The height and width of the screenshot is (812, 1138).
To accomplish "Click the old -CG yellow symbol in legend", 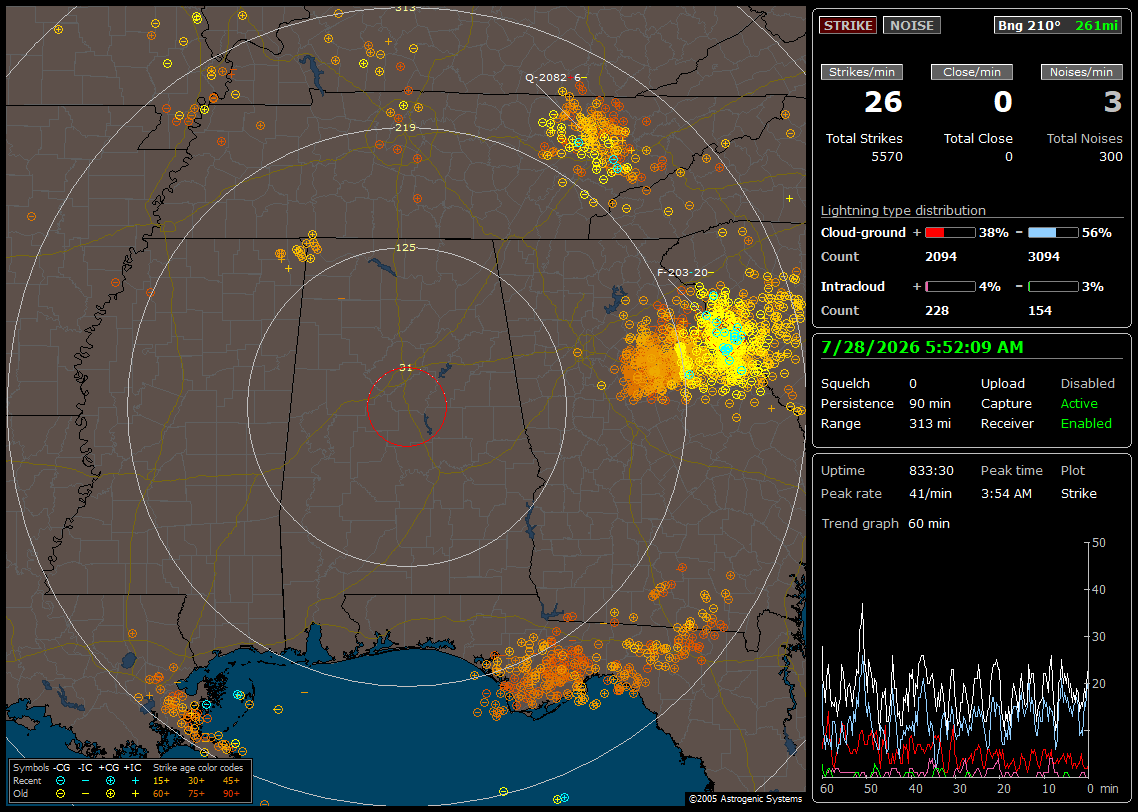I will 60,794.
